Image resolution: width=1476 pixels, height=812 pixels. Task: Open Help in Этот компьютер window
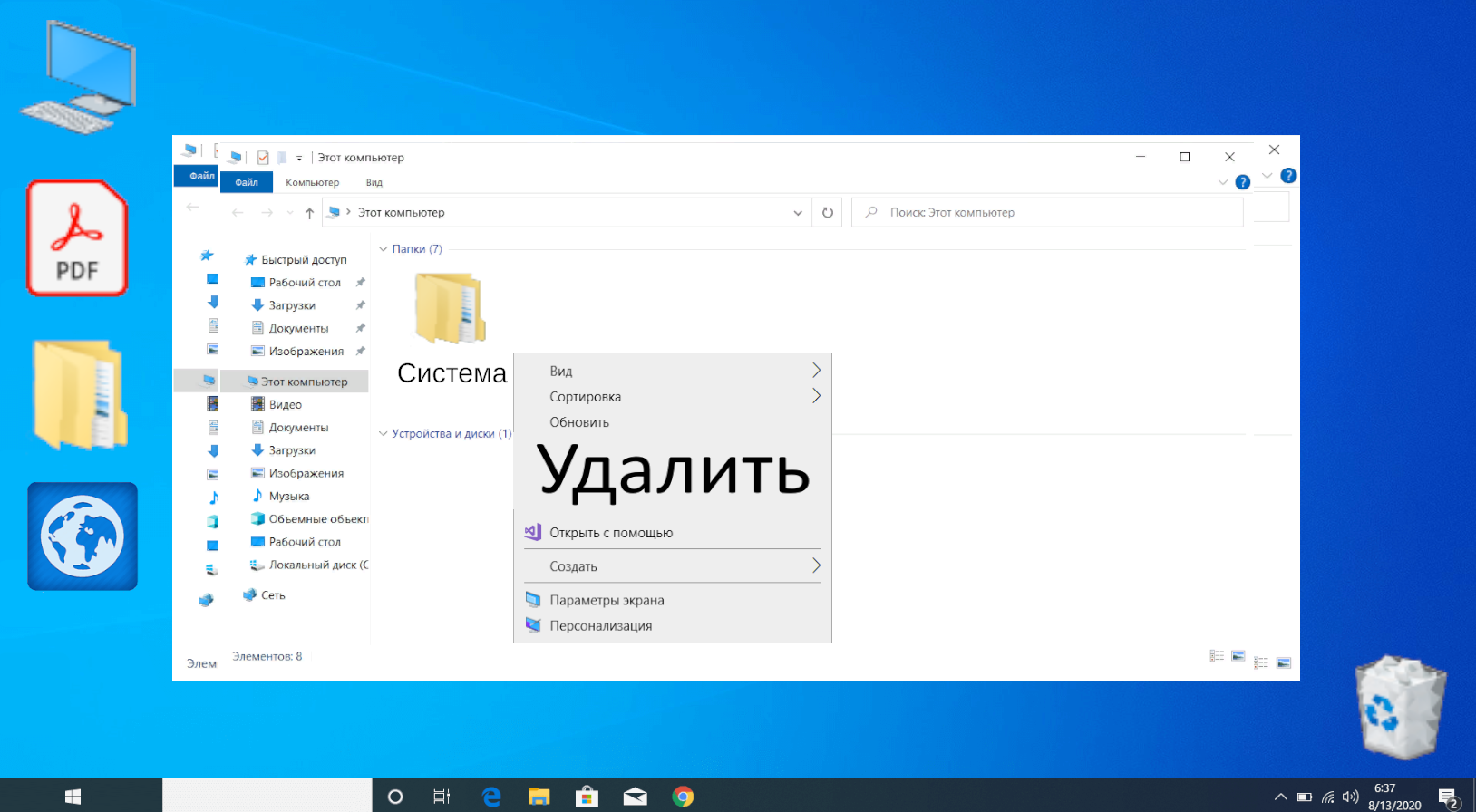pyautogui.click(x=1243, y=182)
